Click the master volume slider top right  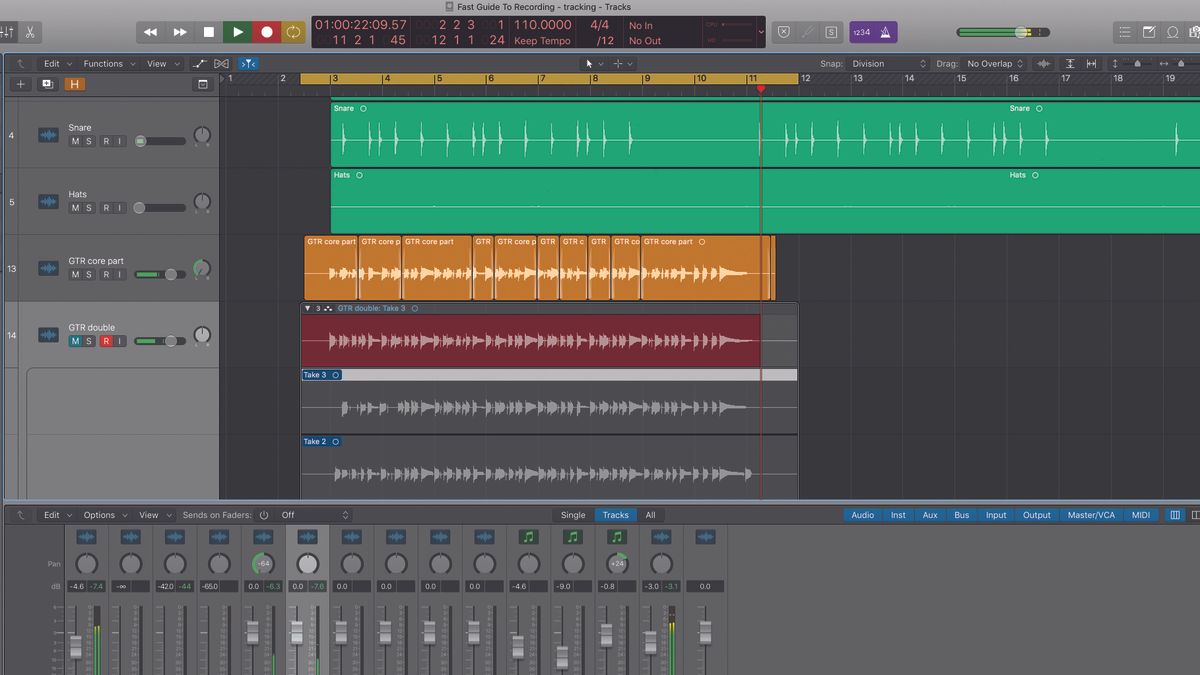(x=1022, y=31)
